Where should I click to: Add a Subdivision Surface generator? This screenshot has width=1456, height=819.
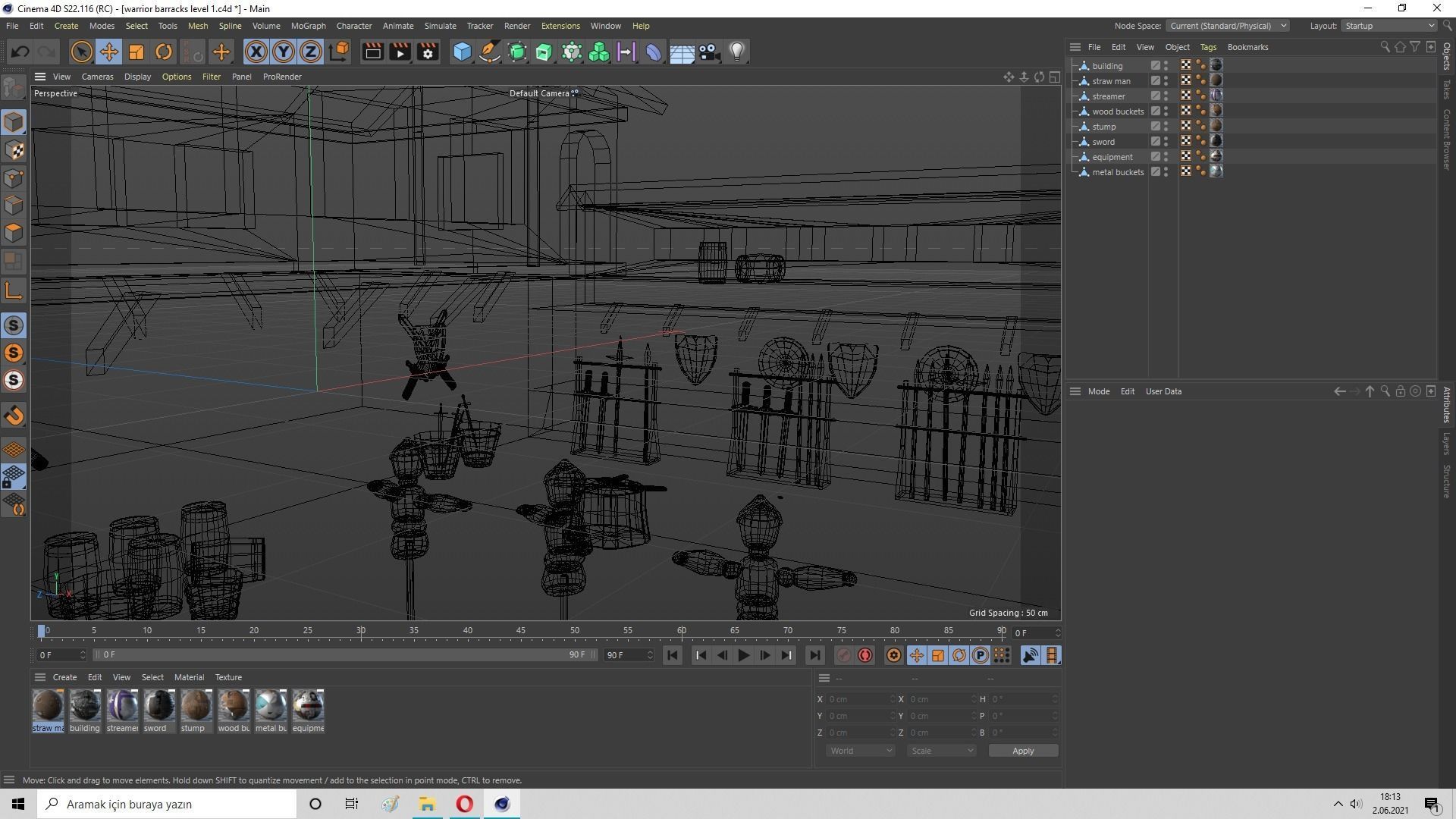coord(517,52)
